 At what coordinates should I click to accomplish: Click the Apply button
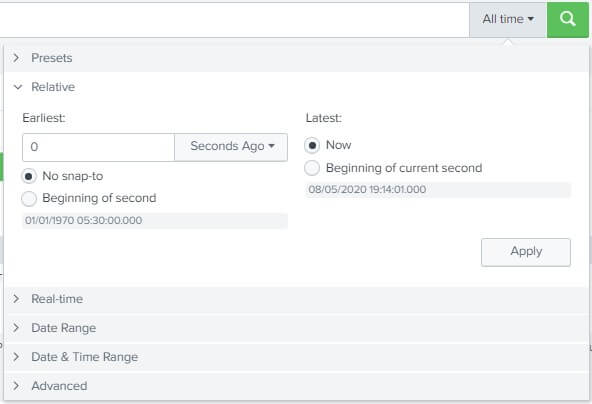(526, 252)
